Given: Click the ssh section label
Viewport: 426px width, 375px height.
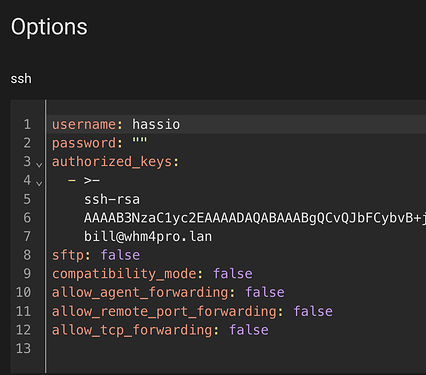Looking at the screenshot, I should [21, 79].
